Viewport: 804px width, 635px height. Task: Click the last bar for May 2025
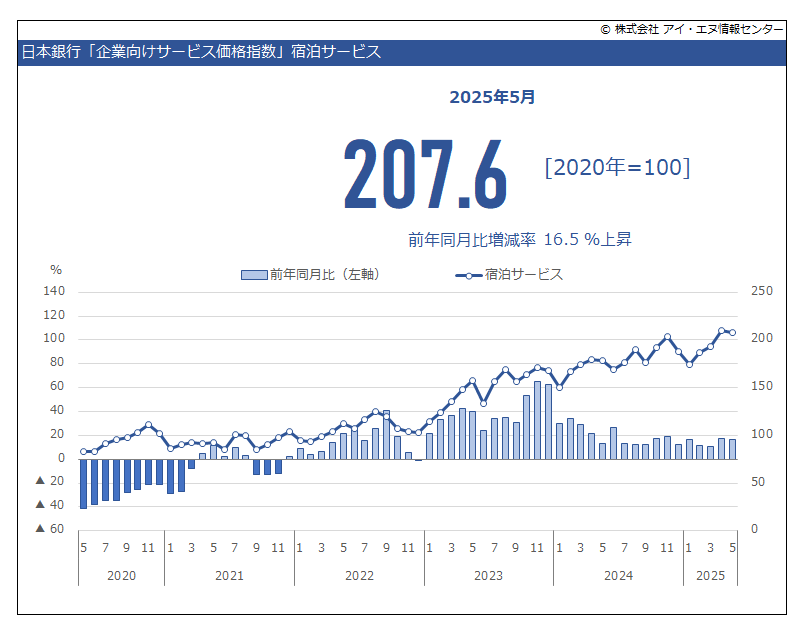(x=732, y=449)
